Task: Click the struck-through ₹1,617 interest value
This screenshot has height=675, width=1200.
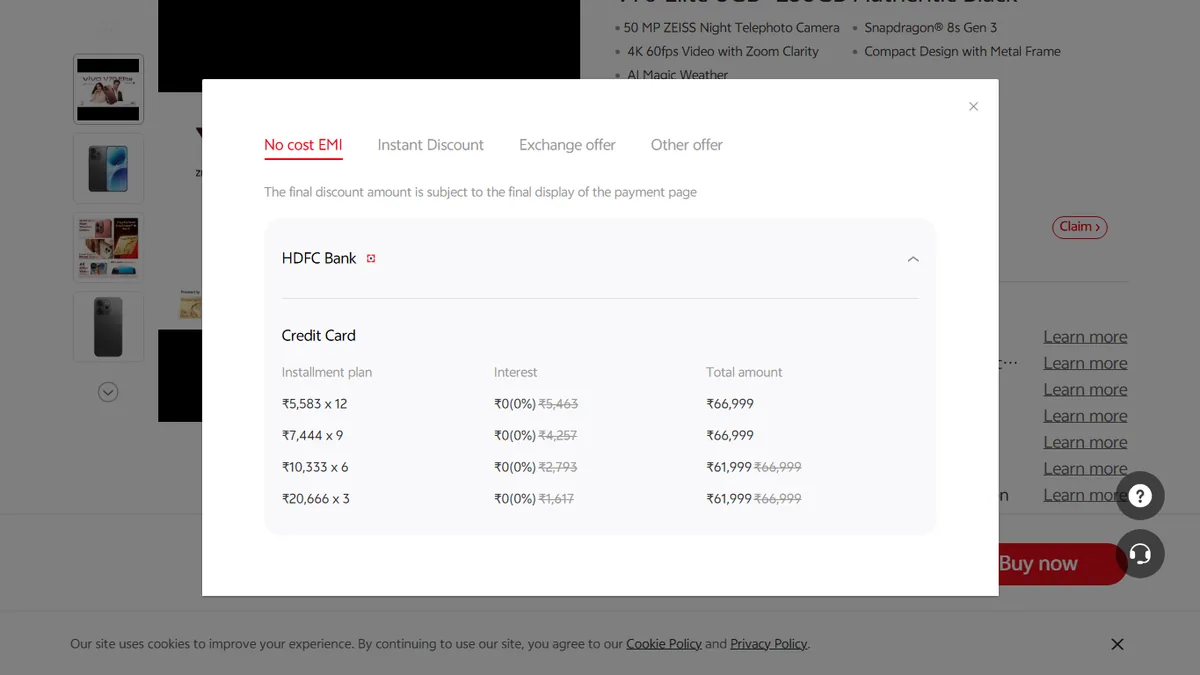Action: tap(556, 498)
